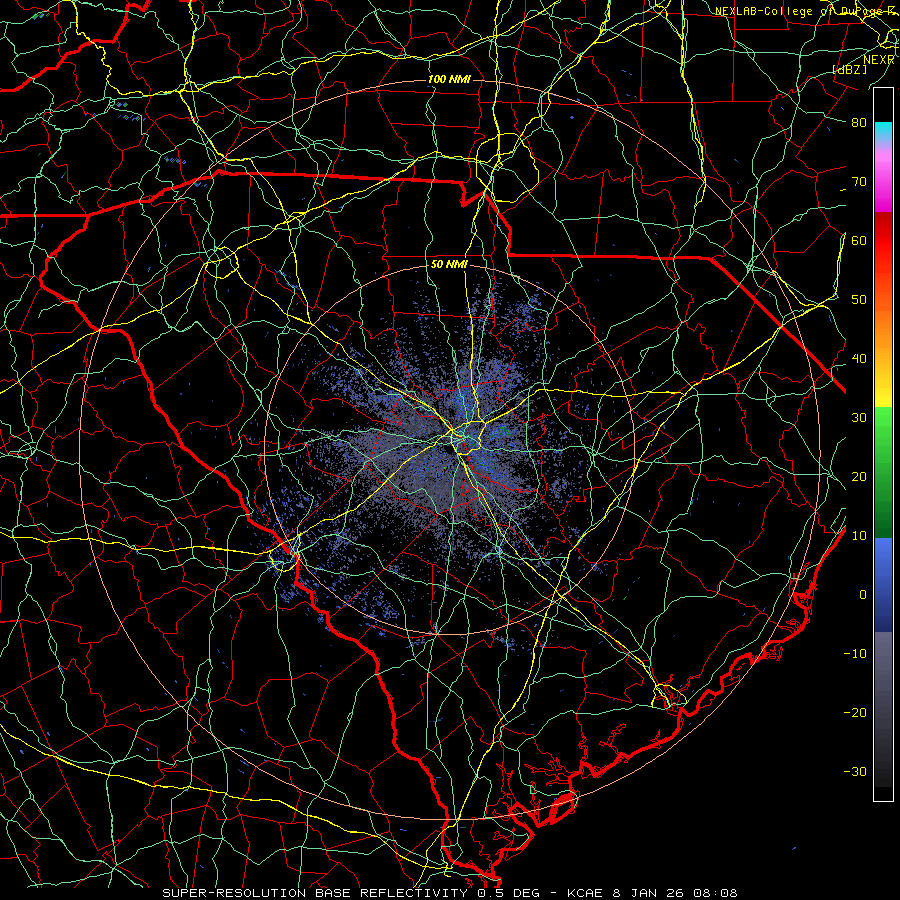Click the 40 value on dBZ scale
The height and width of the screenshot is (900, 900).
tap(859, 359)
